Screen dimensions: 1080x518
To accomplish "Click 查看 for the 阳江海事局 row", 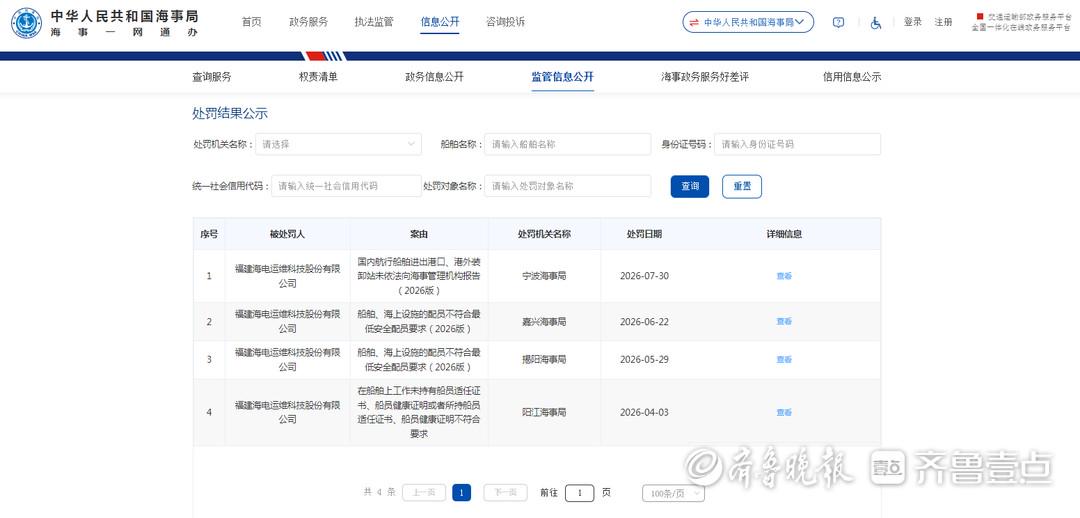I will coord(784,413).
